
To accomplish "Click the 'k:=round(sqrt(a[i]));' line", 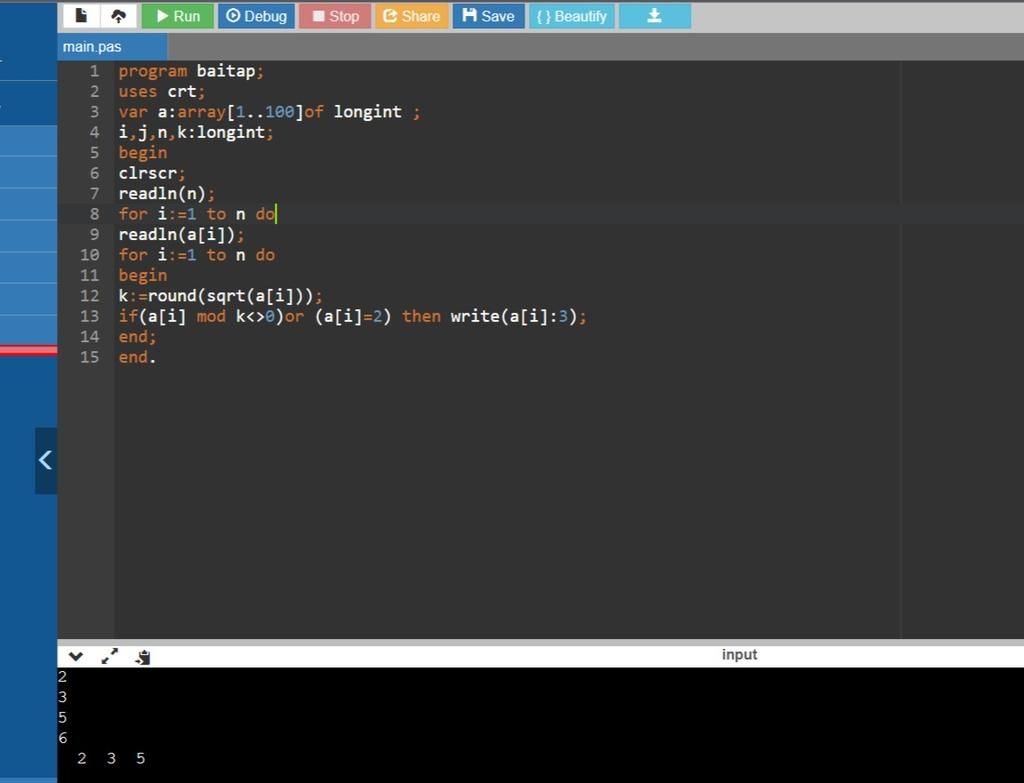I will click(220, 296).
